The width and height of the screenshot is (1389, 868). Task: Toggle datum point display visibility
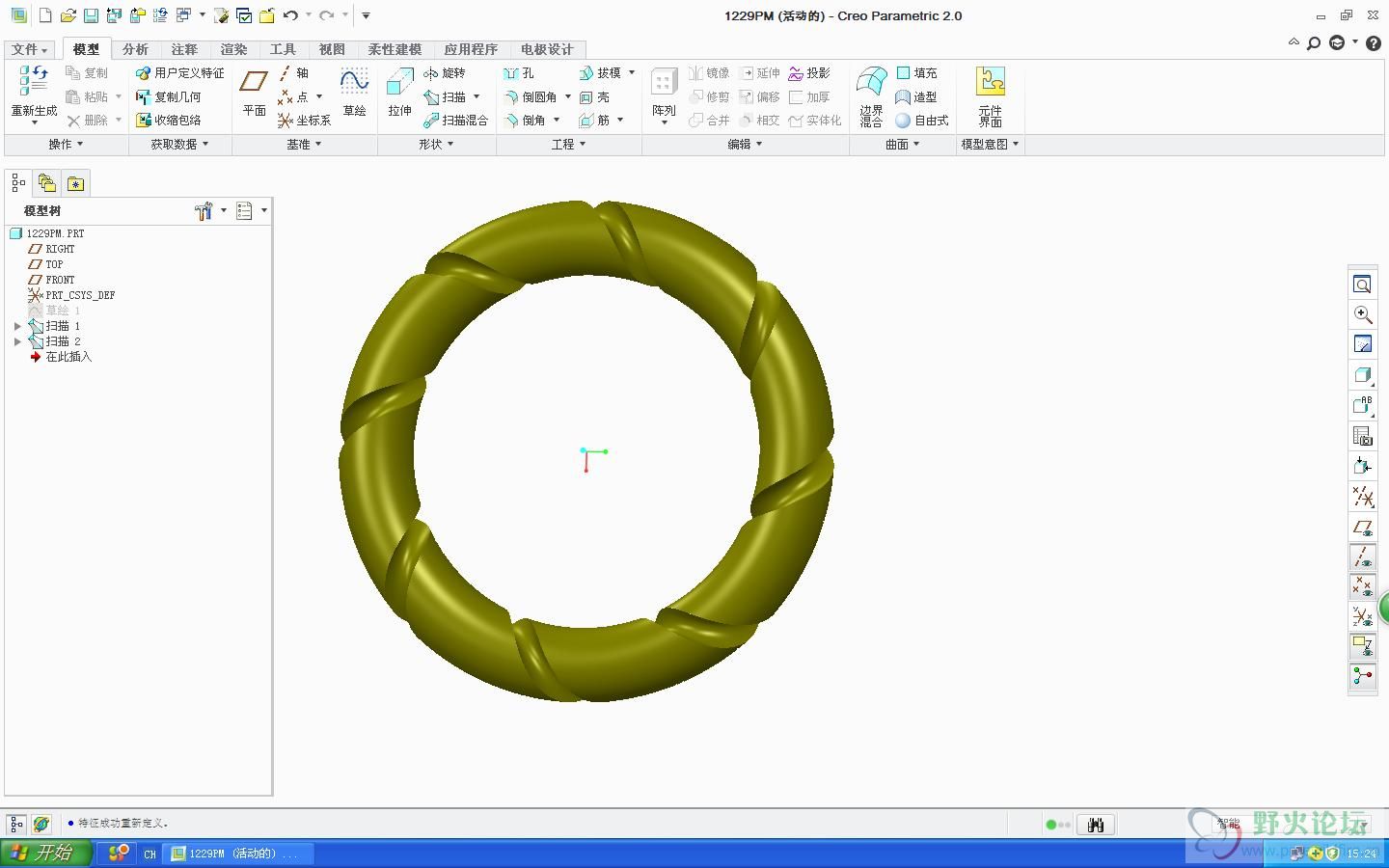pyautogui.click(x=1362, y=586)
